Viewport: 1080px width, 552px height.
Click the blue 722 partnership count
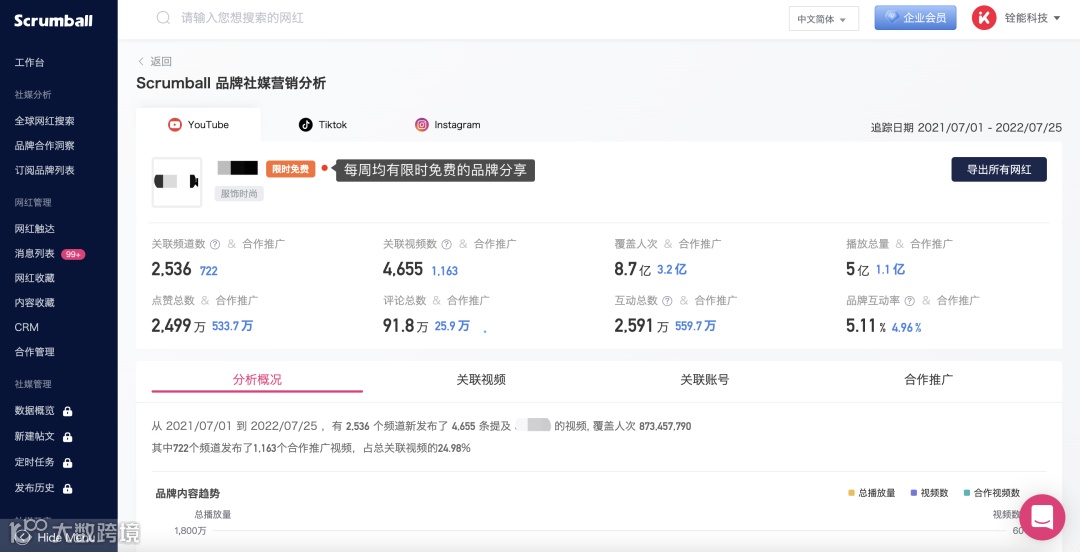(209, 271)
